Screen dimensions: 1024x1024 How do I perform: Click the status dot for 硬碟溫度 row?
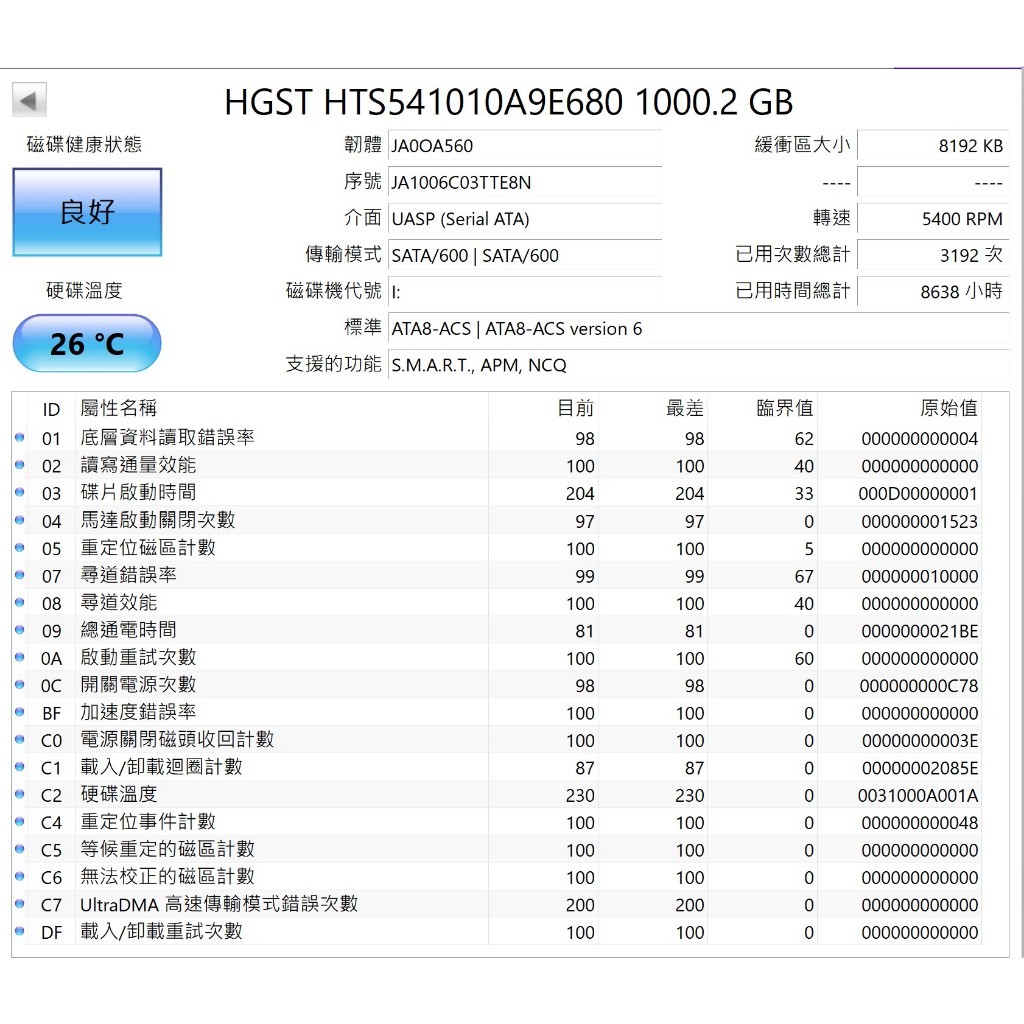pyautogui.click(x=20, y=795)
